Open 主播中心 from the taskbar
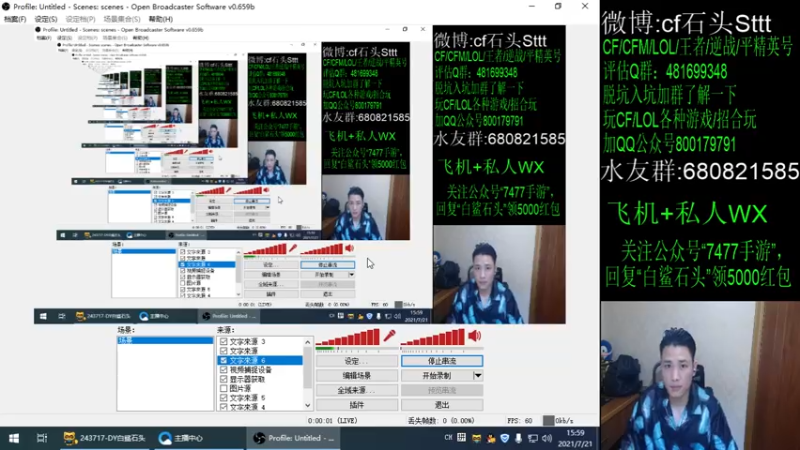Viewport: 800px width, 450px height. pos(181,438)
